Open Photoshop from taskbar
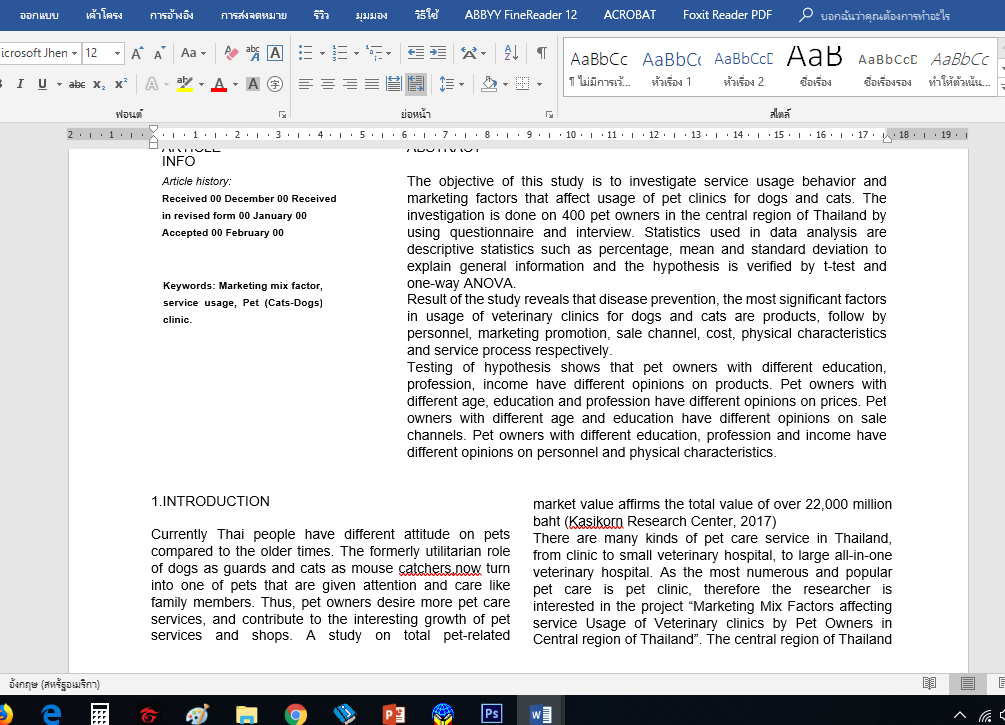 point(492,713)
